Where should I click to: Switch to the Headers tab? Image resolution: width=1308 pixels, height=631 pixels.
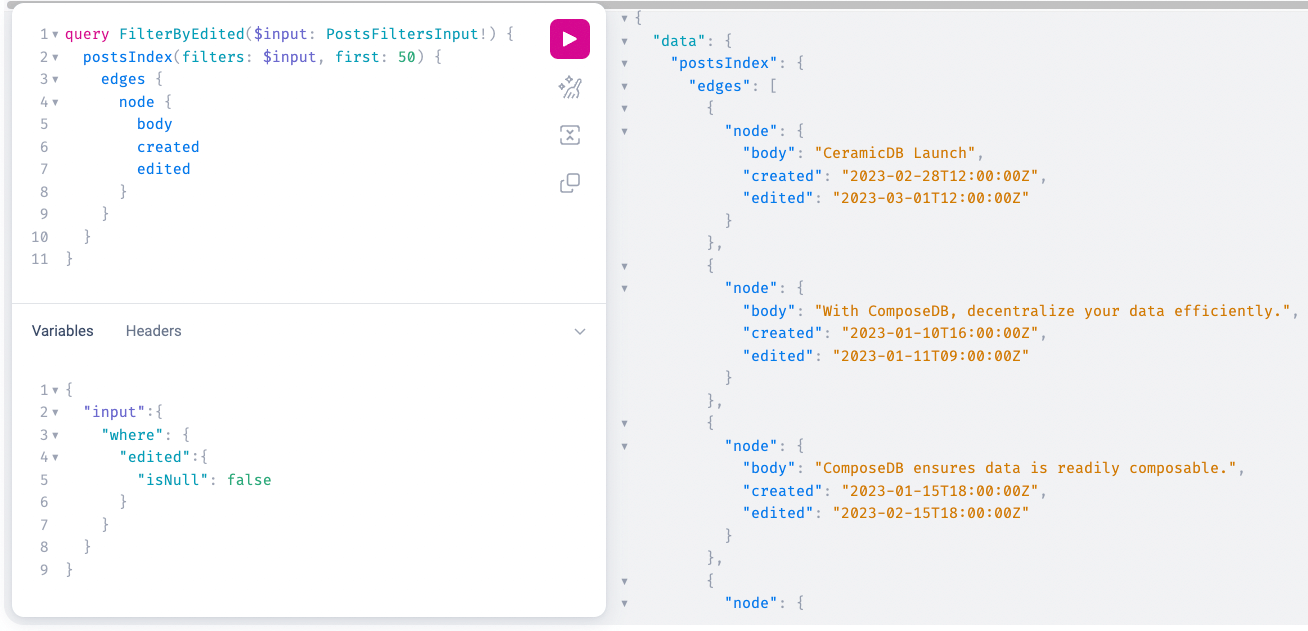tap(153, 330)
